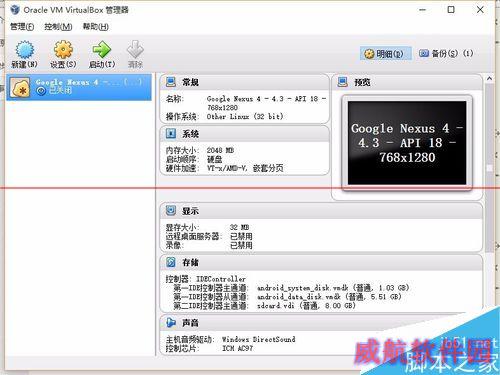Click the Audio (声音) speaker icon
This screenshot has width=500, height=375.
171,322
